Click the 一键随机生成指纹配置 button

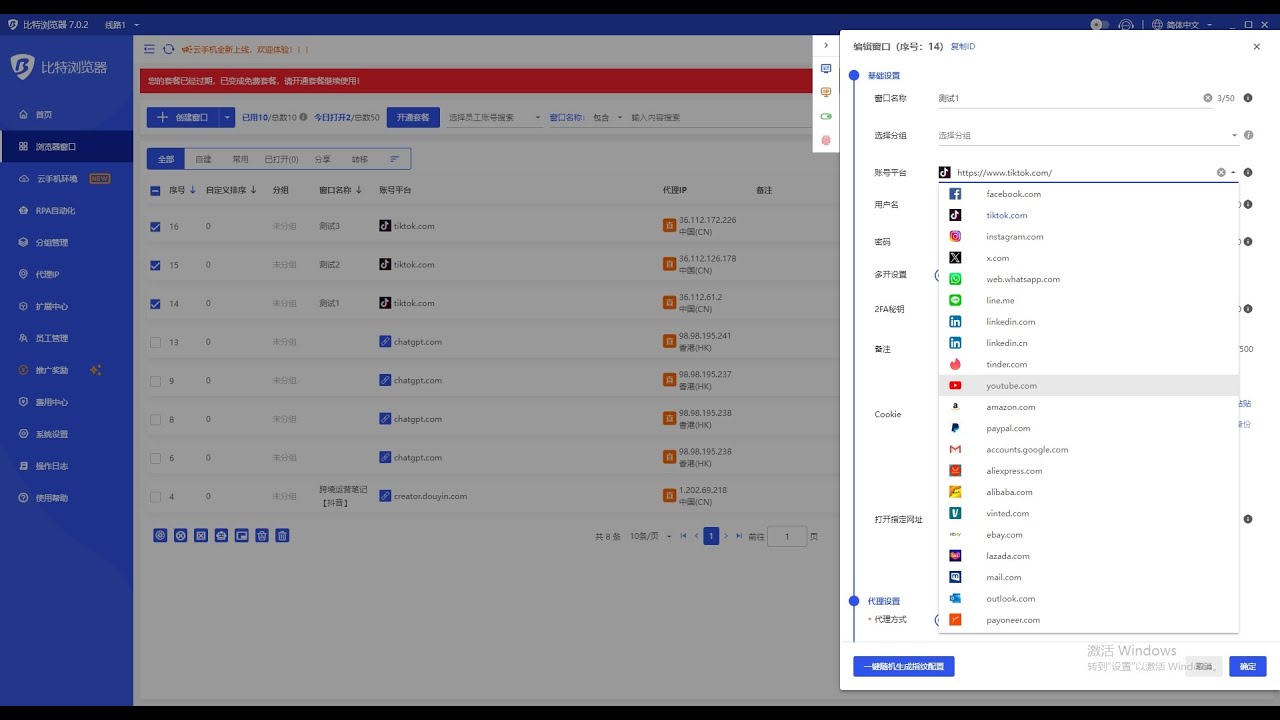(x=903, y=666)
